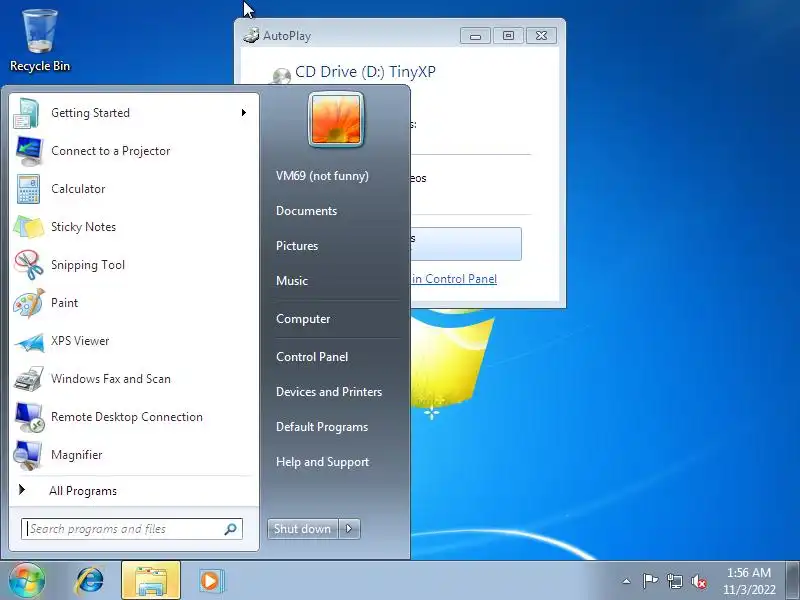Click the user account picture
The height and width of the screenshot is (600, 800).
pyautogui.click(x=336, y=120)
